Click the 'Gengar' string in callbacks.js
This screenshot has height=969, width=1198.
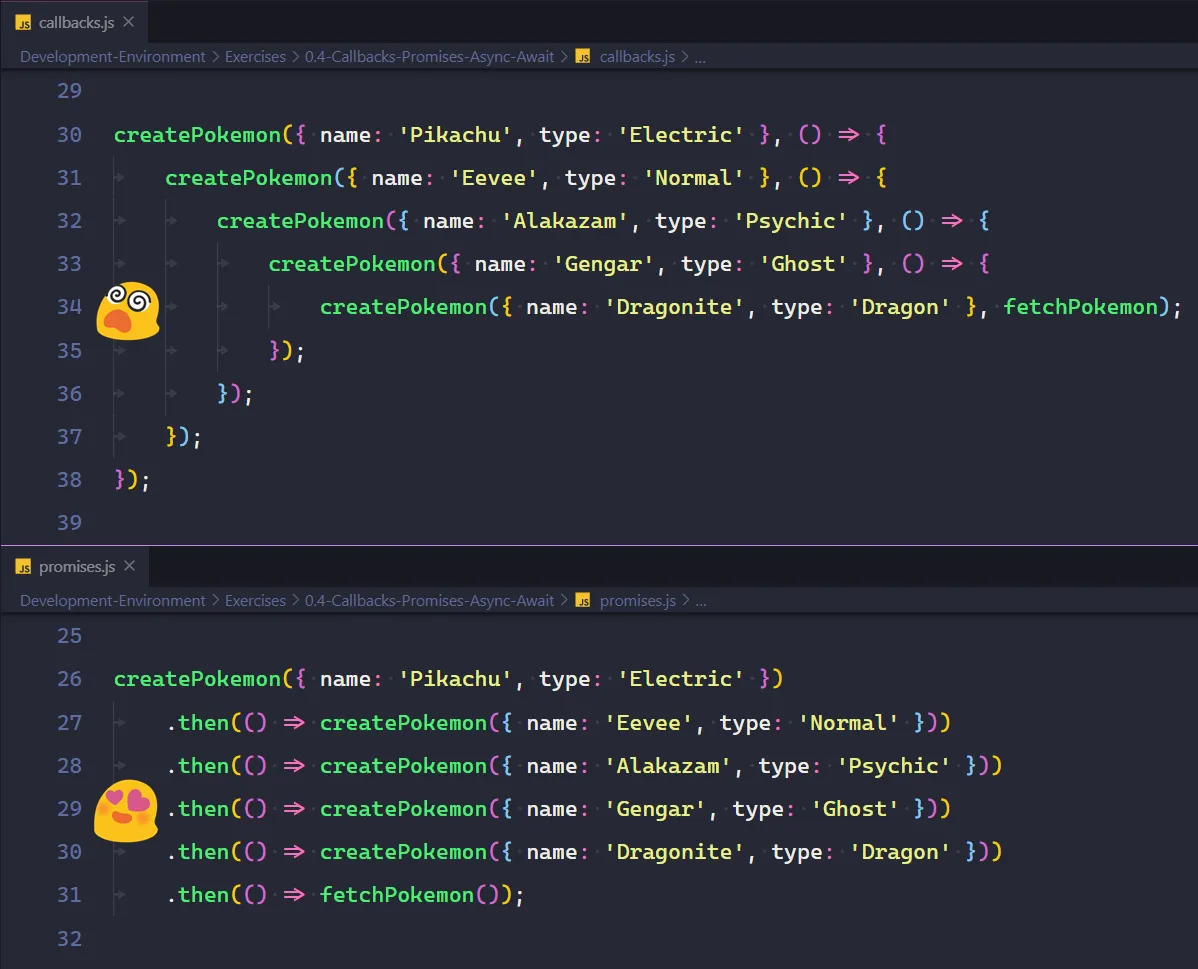603,264
